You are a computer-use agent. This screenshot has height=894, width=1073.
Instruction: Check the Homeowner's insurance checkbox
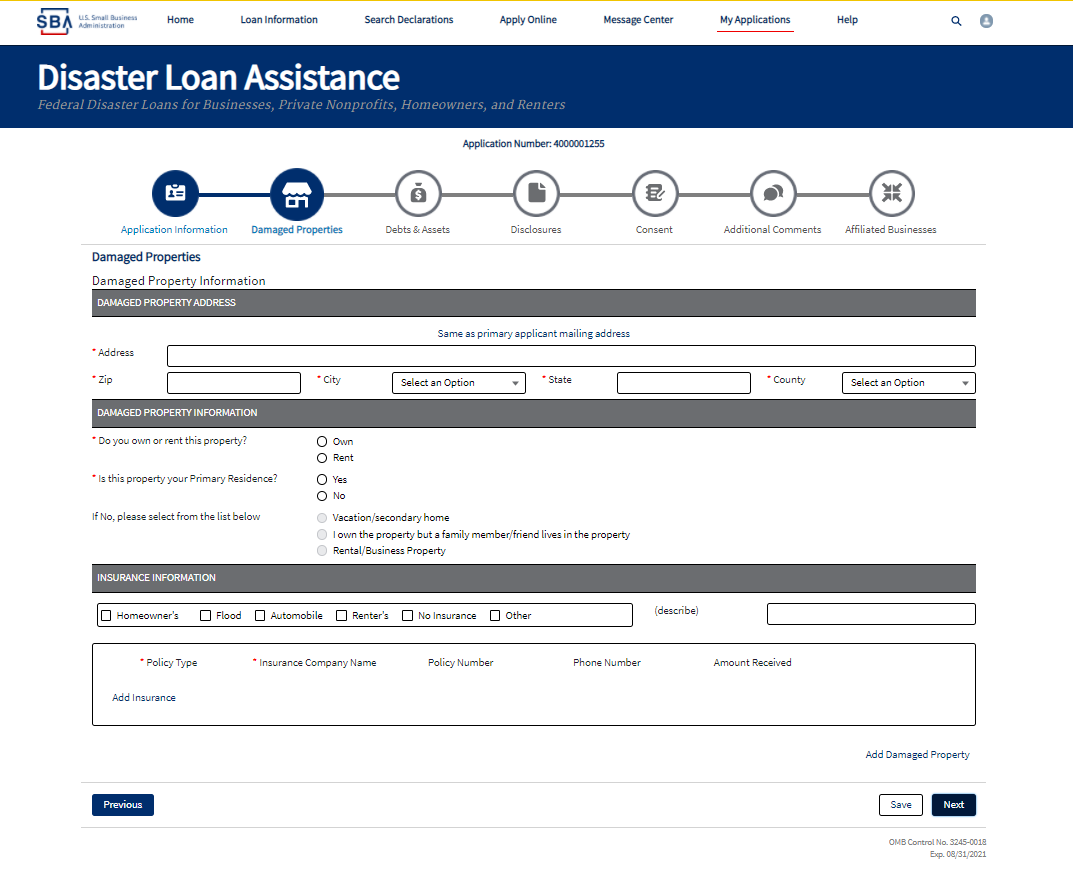pos(106,615)
